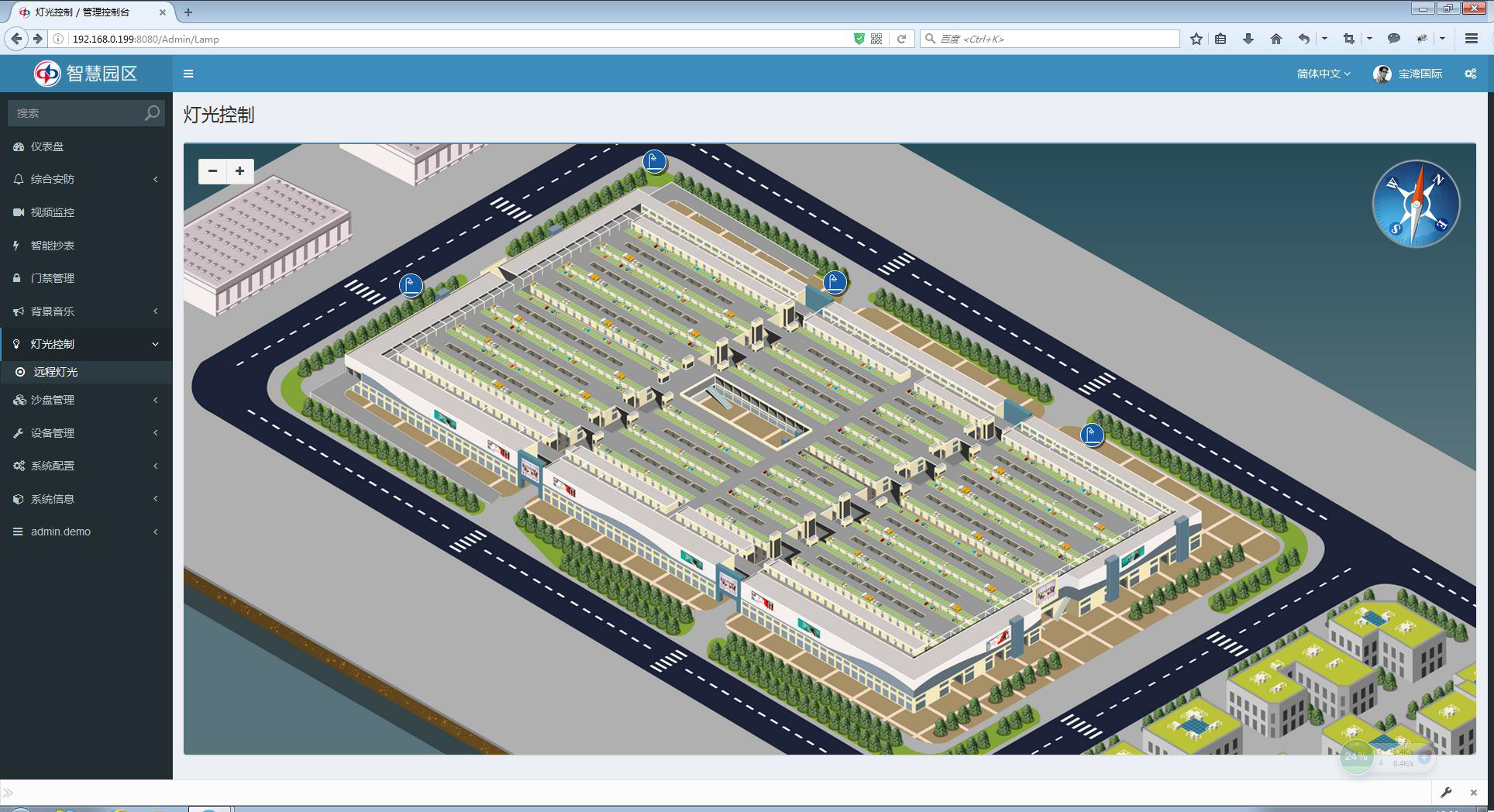The image size is (1494, 812).
Task: Click the crop screenshot toolbar icon
Action: tap(1349, 39)
